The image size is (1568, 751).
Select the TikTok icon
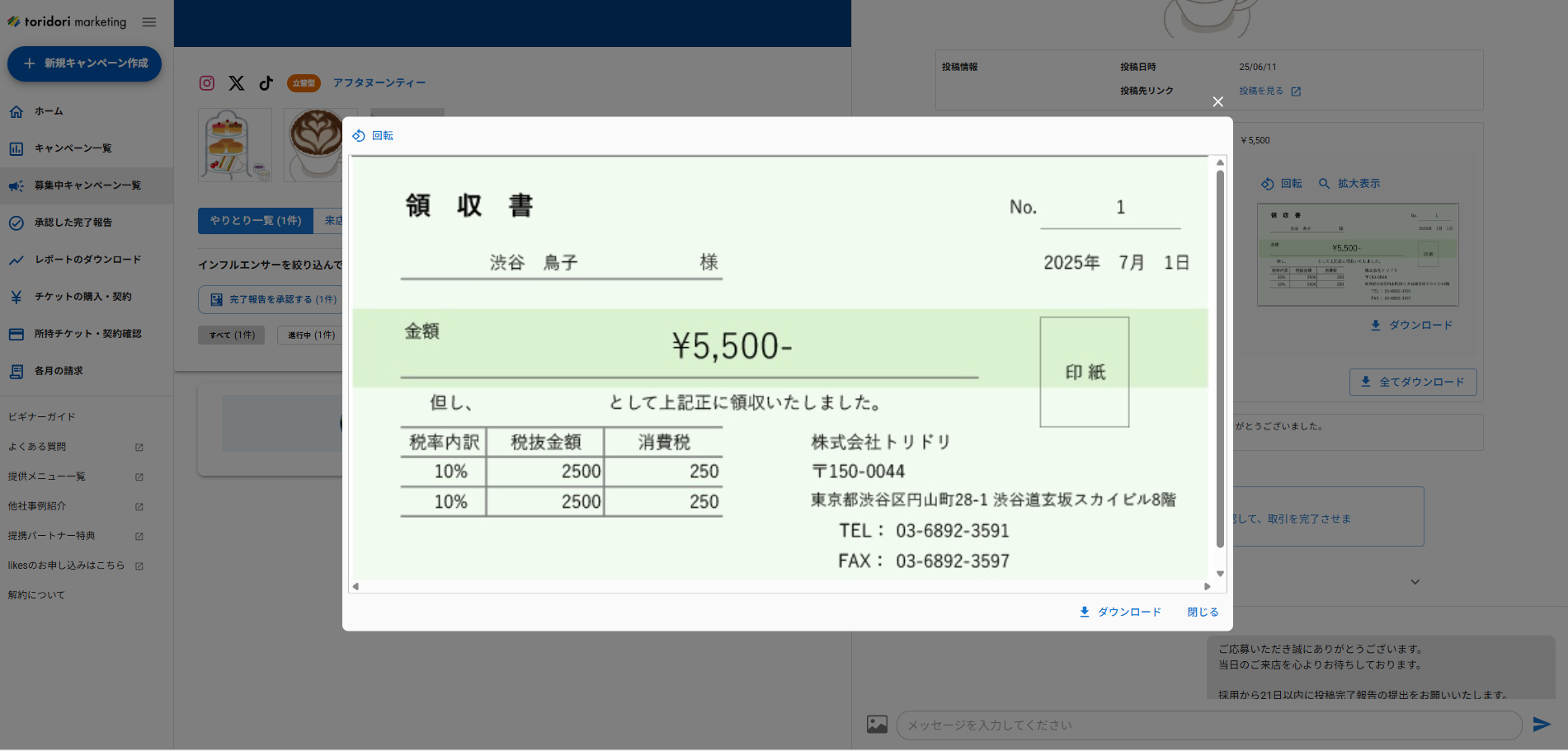point(265,82)
